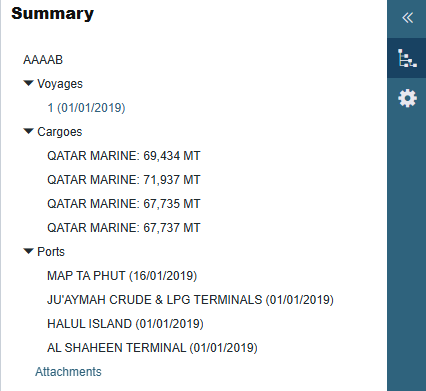The width and height of the screenshot is (426, 391).
Task: Select AL SHAHEEN TERMINAL port entry
Action: click(x=152, y=348)
